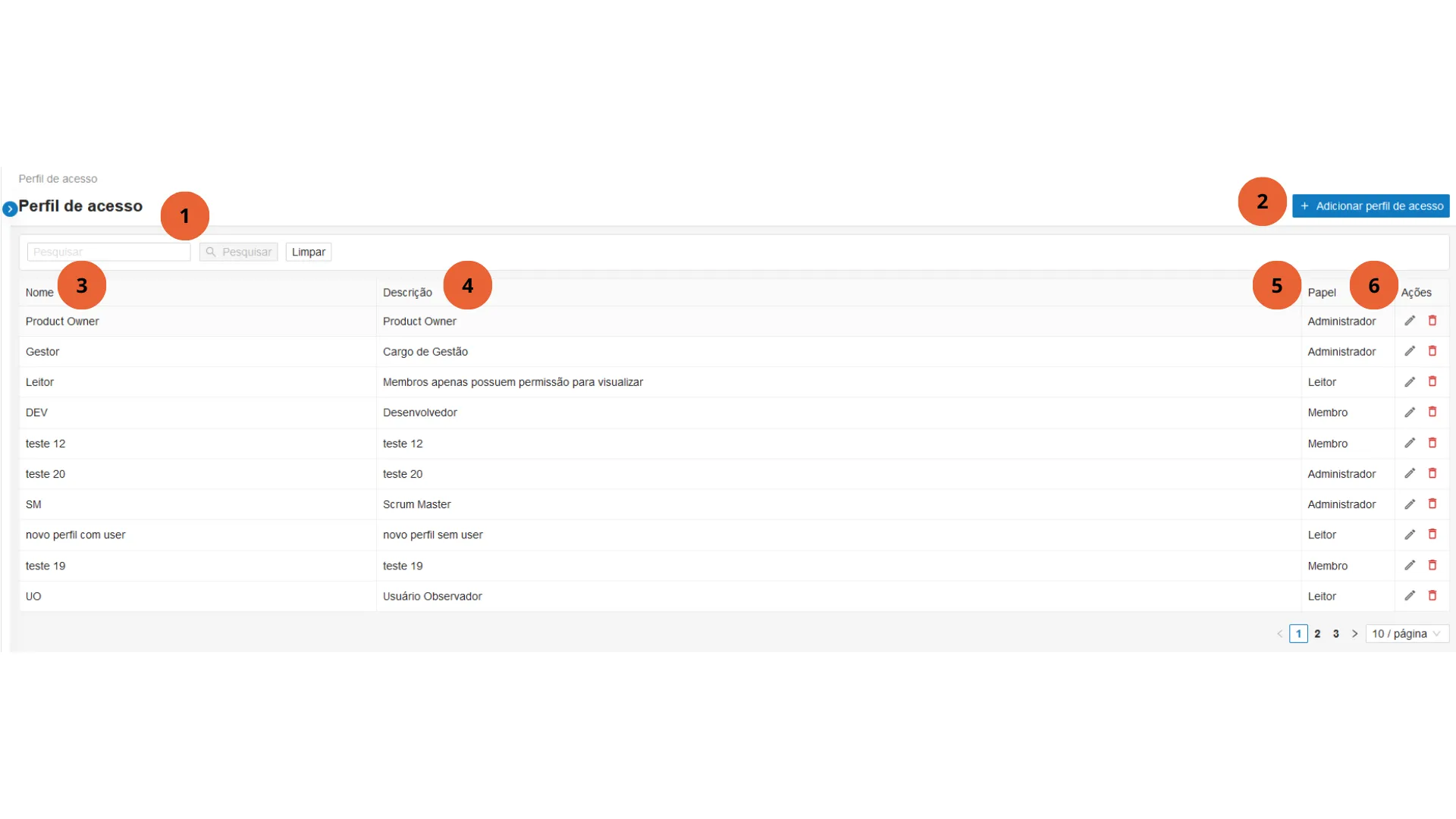Delete the Gestor profile
The height and width of the screenshot is (819, 1456).
pos(1432,351)
